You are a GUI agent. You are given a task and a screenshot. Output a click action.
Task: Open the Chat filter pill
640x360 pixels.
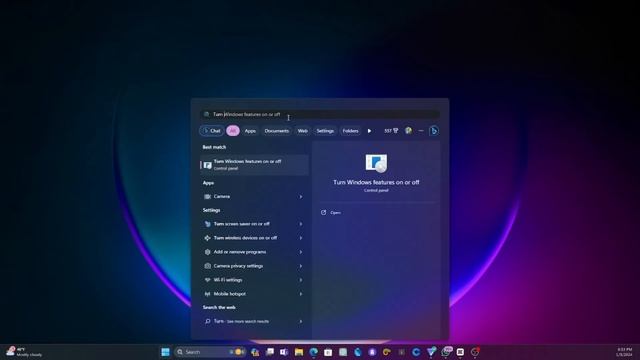[x=211, y=131]
